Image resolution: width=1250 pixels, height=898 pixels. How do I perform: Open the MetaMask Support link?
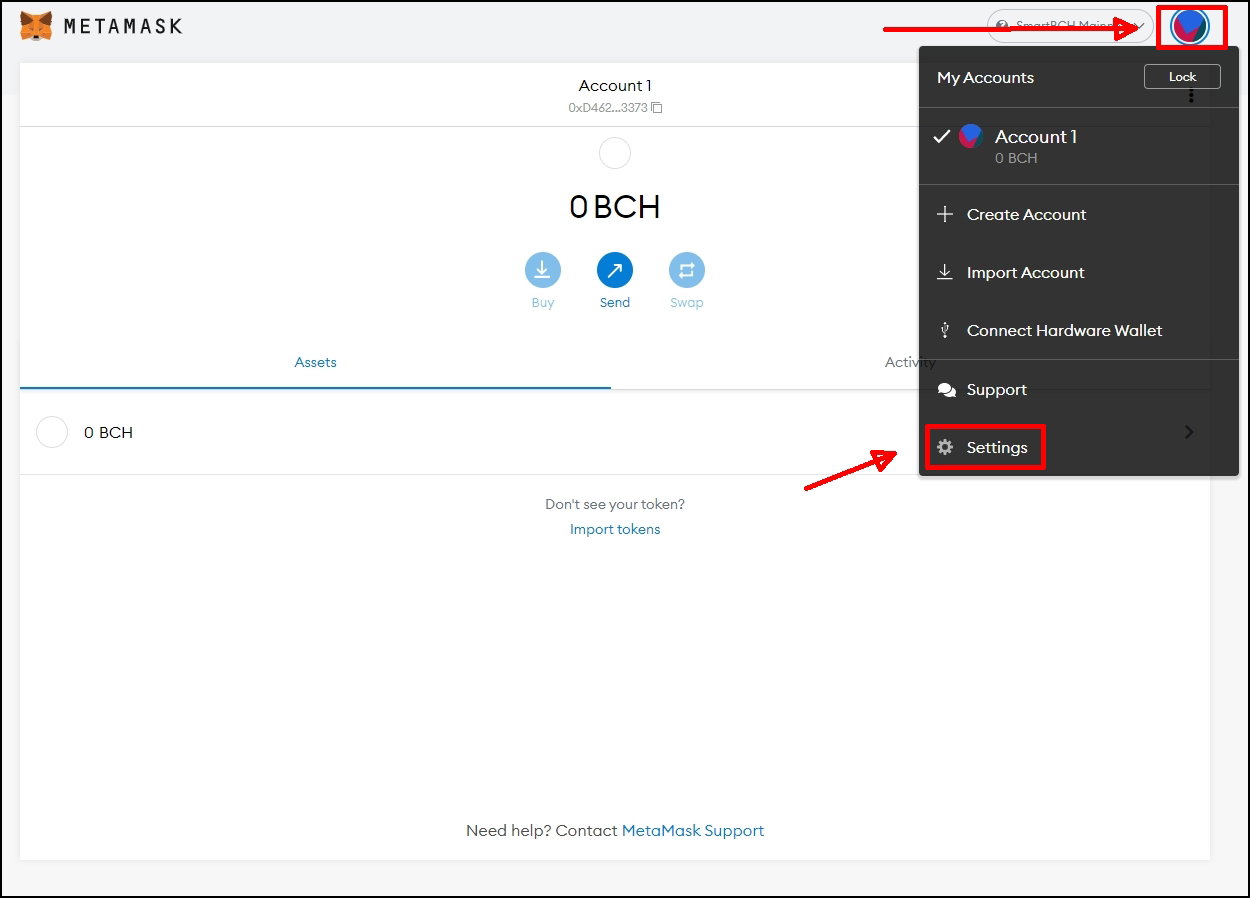point(693,830)
